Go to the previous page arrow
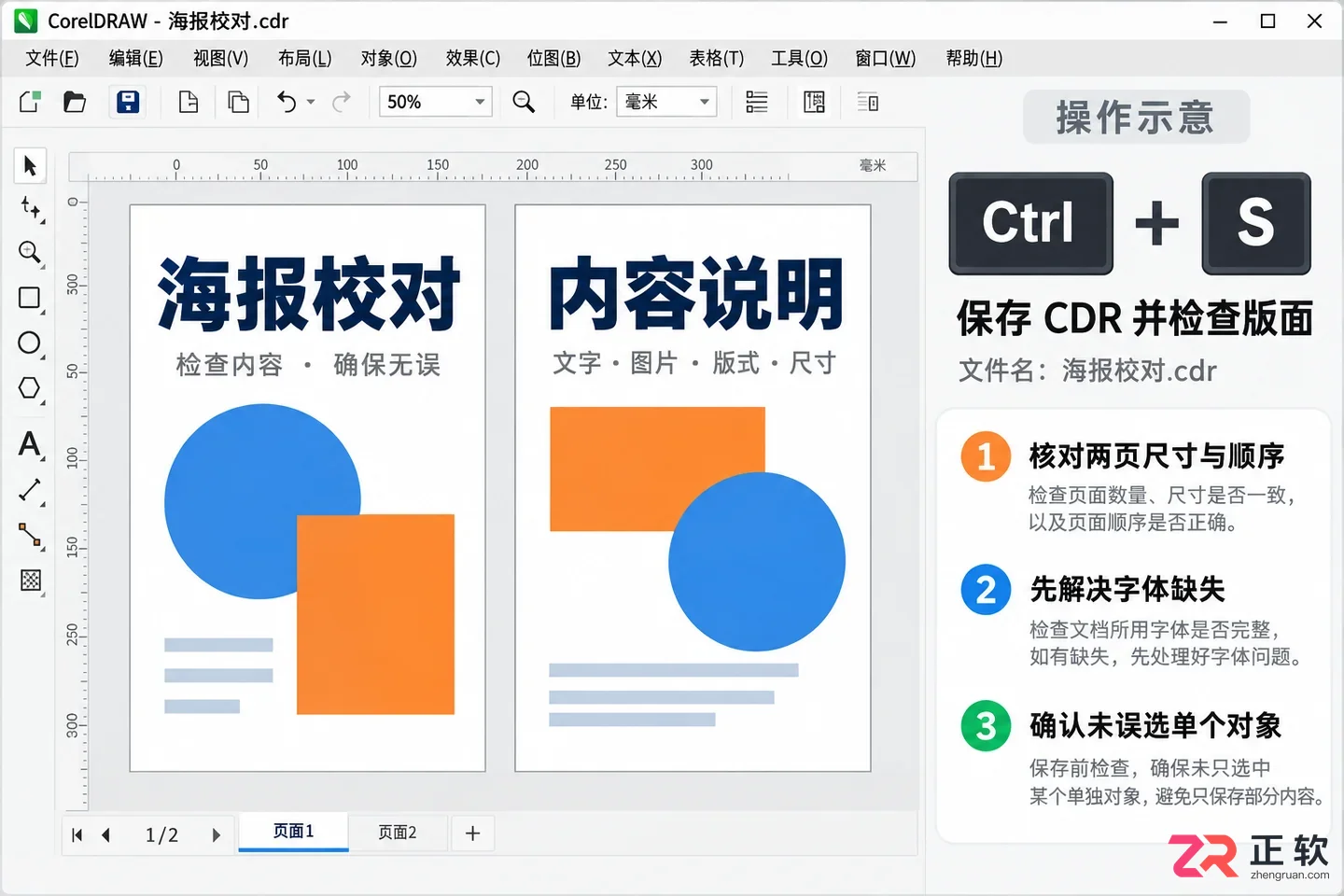This screenshot has width=1344, height=896. tap(106, 834)
